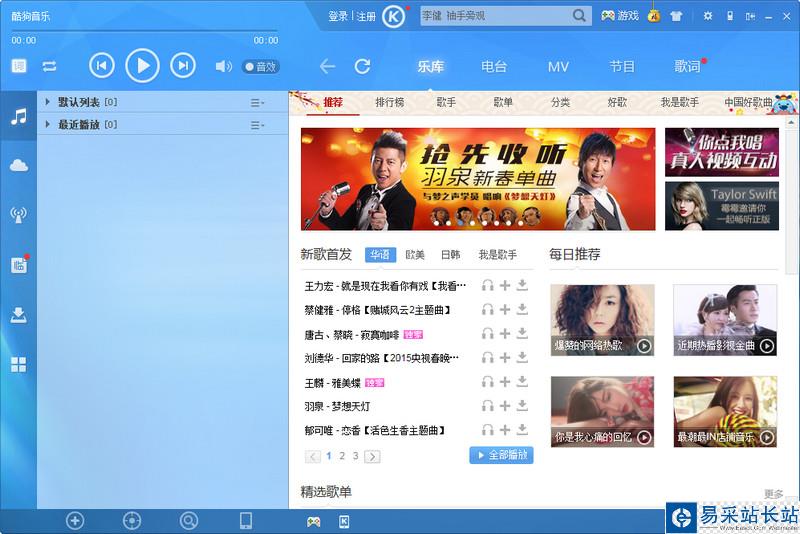Image resolution: width=800 pixels, height=534 pixels.
Task: Add 蔡健雅 - 停格 with plus icon
Action: [x=505, y=310]
